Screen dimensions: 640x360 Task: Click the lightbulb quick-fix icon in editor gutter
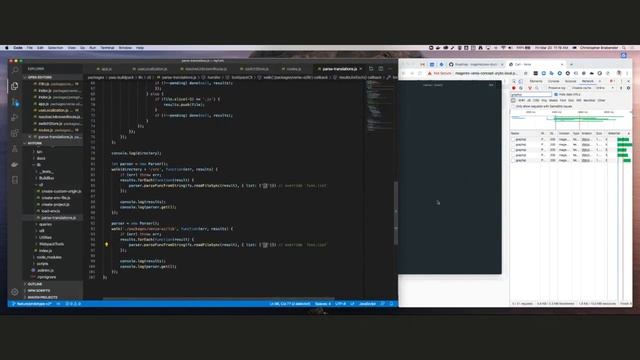[x=107, y=244]
